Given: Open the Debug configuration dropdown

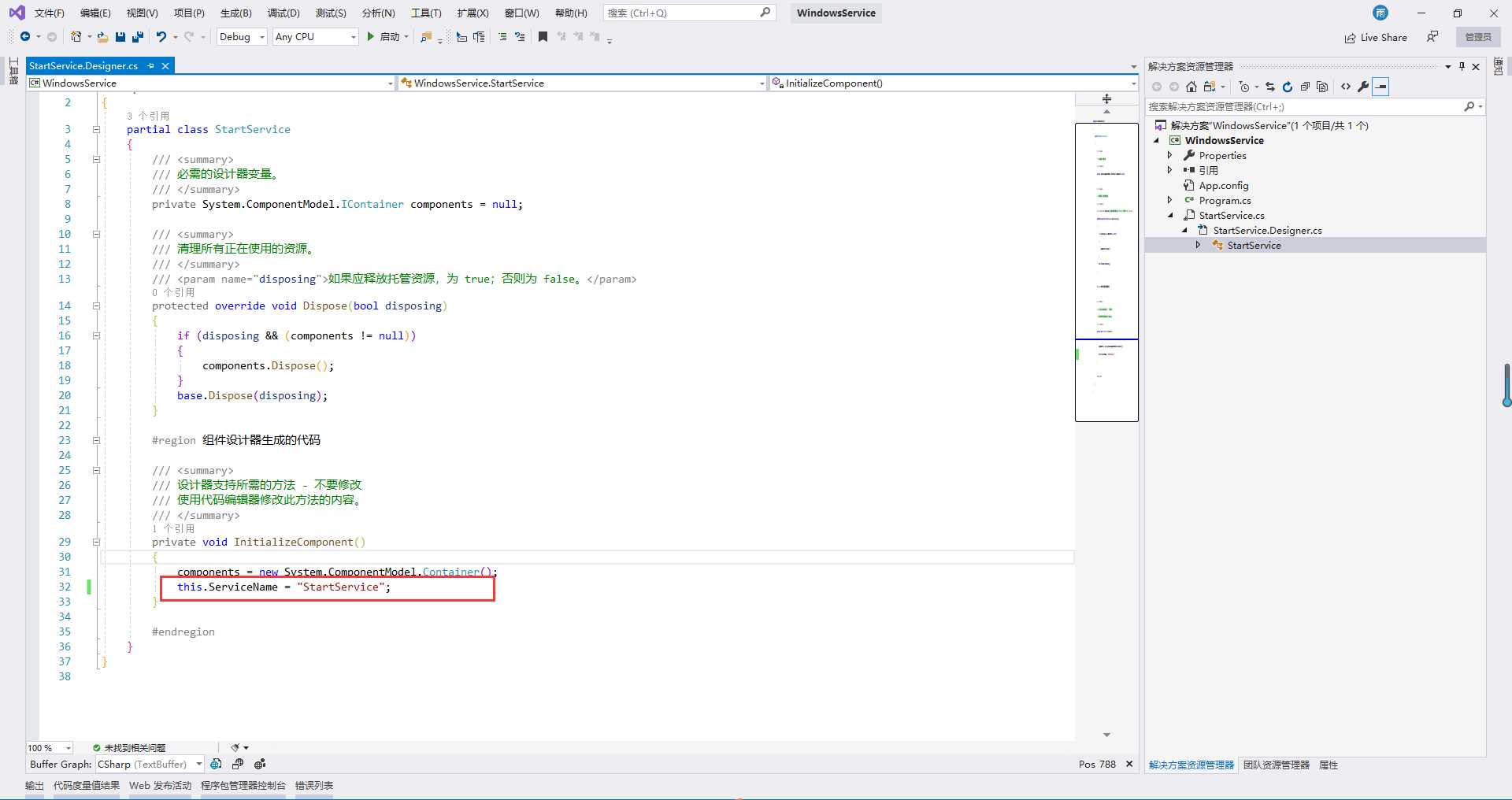Looking at the screenshot, I should 242,37.
